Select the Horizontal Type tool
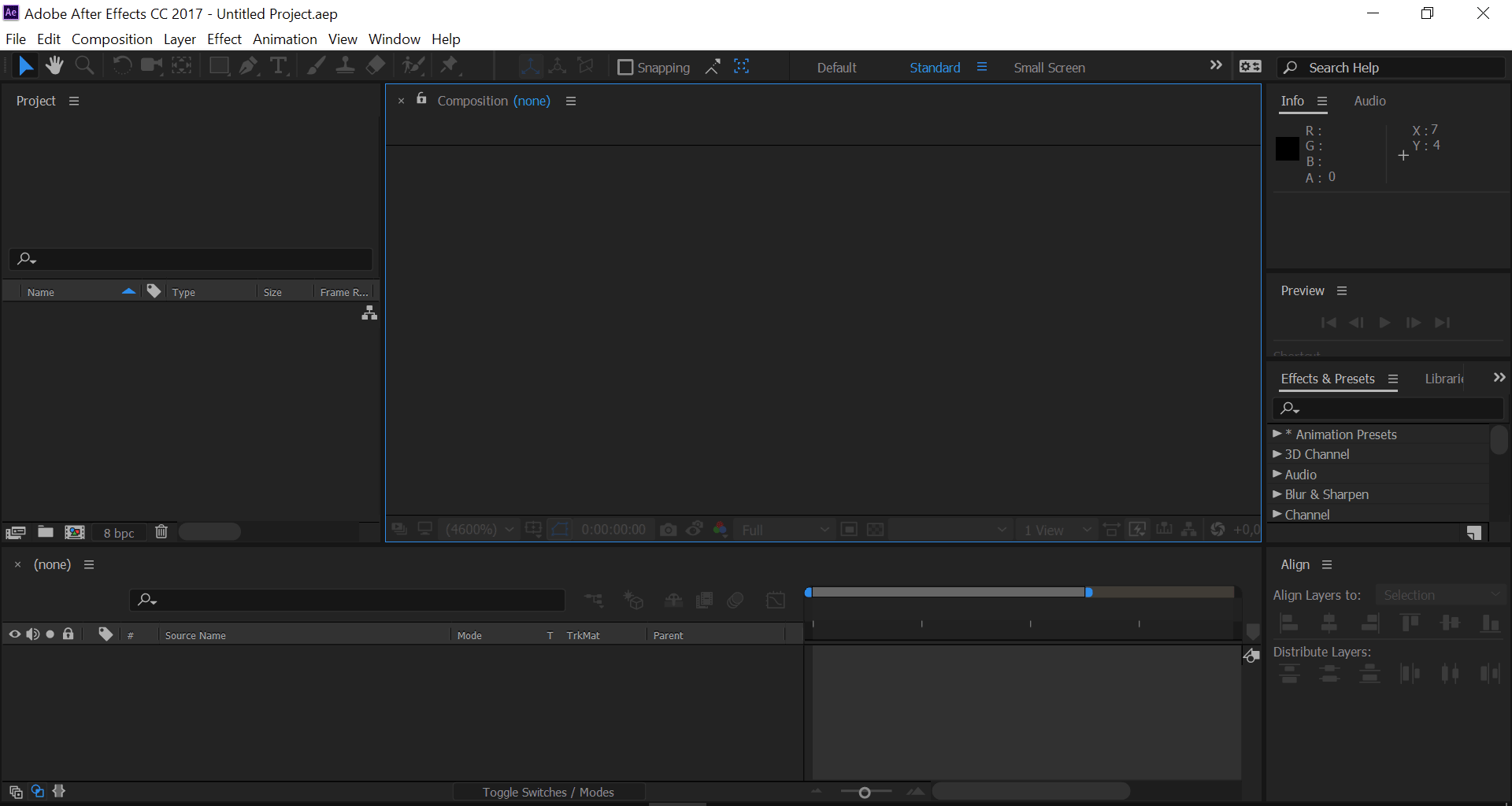Image resolution: width=1512 pixels, height=806 pixels. (279, 66)
